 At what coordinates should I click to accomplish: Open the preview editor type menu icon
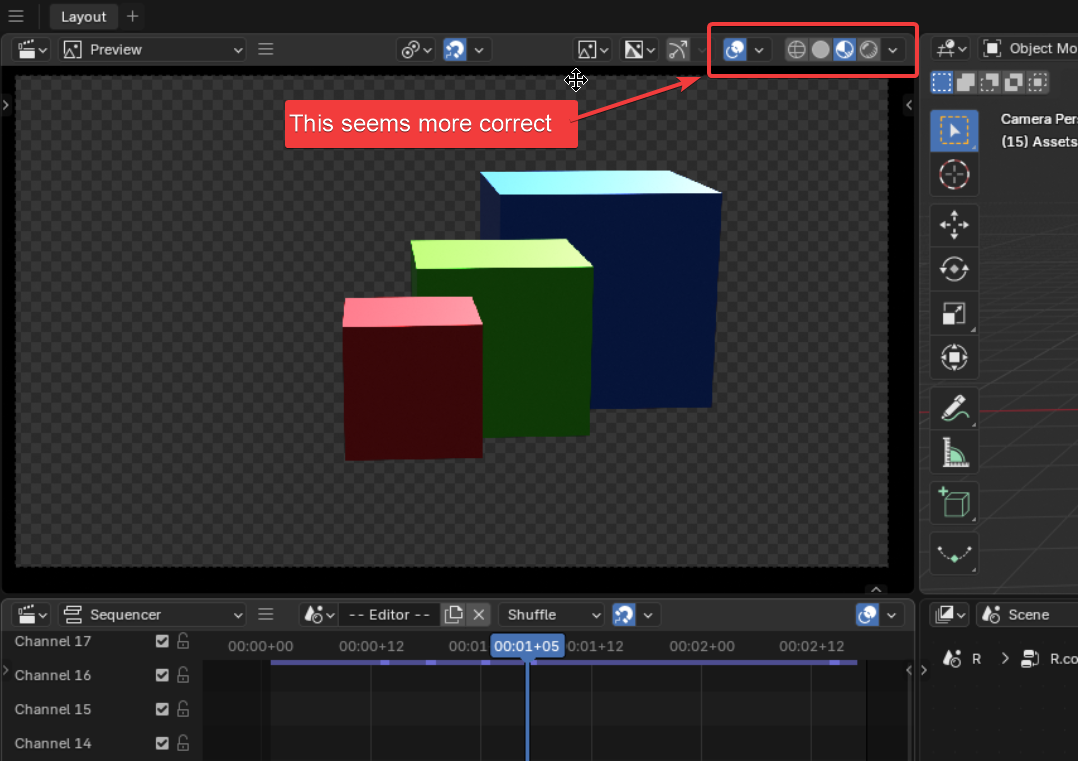tap(32, 49)
